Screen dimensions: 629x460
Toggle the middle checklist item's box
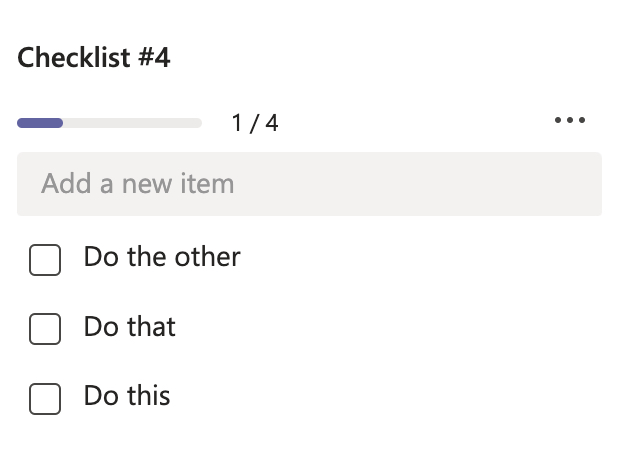point(45,328)
